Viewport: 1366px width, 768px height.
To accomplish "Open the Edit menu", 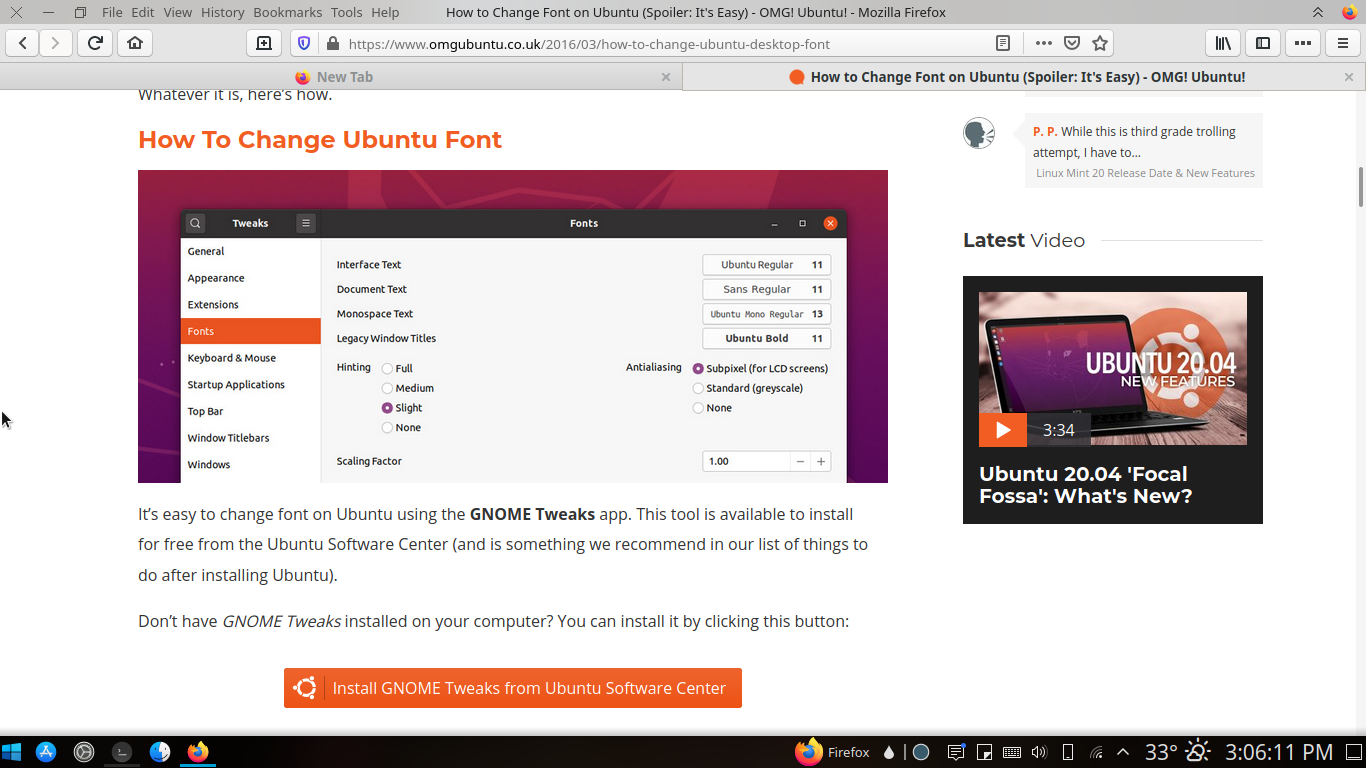I will click(143, 12).
